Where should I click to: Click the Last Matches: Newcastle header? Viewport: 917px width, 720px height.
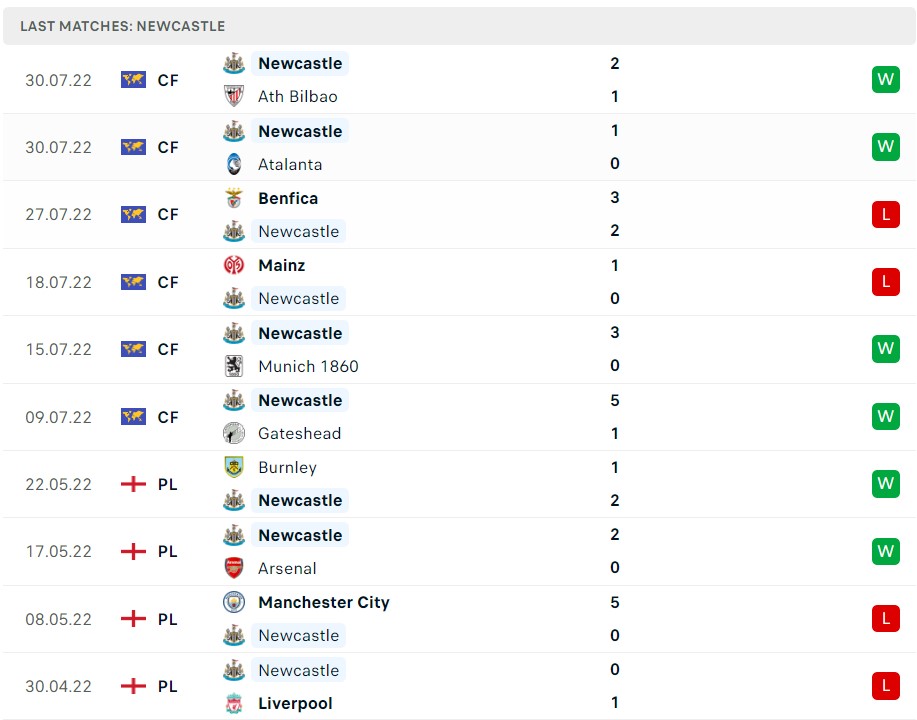[122, 26]
